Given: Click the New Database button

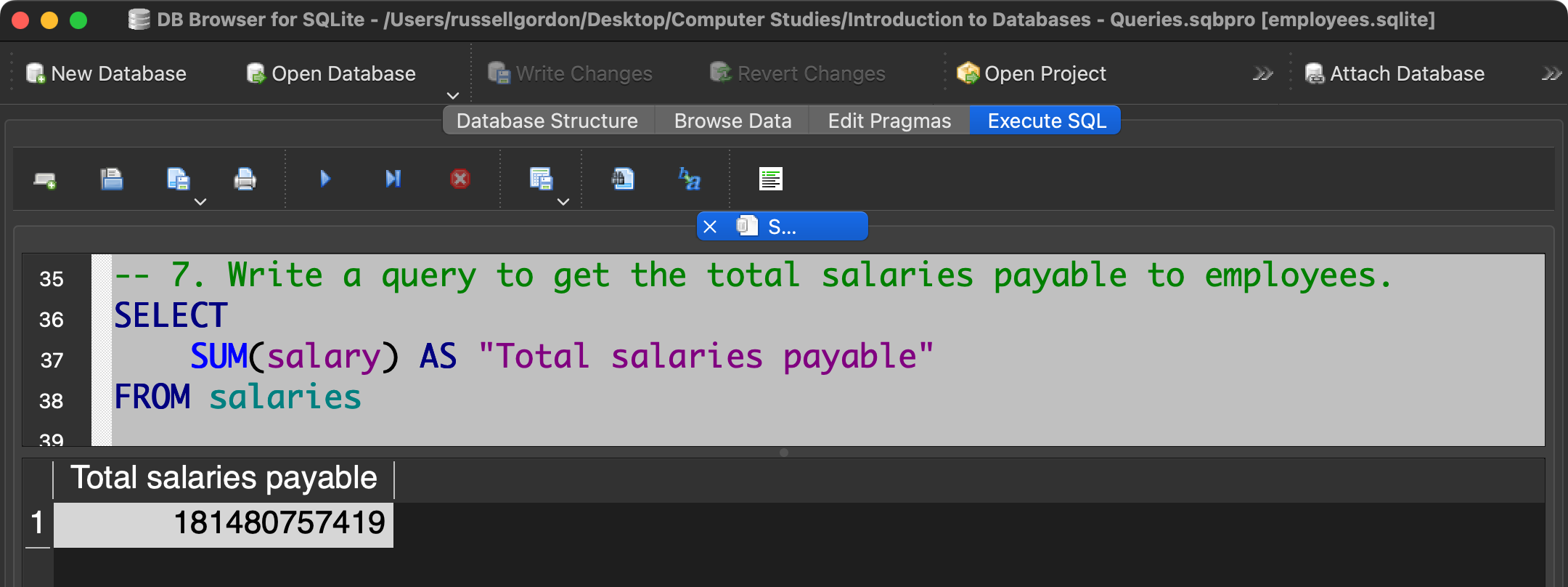Looking at the screenshot, I should tap(107, 73).
